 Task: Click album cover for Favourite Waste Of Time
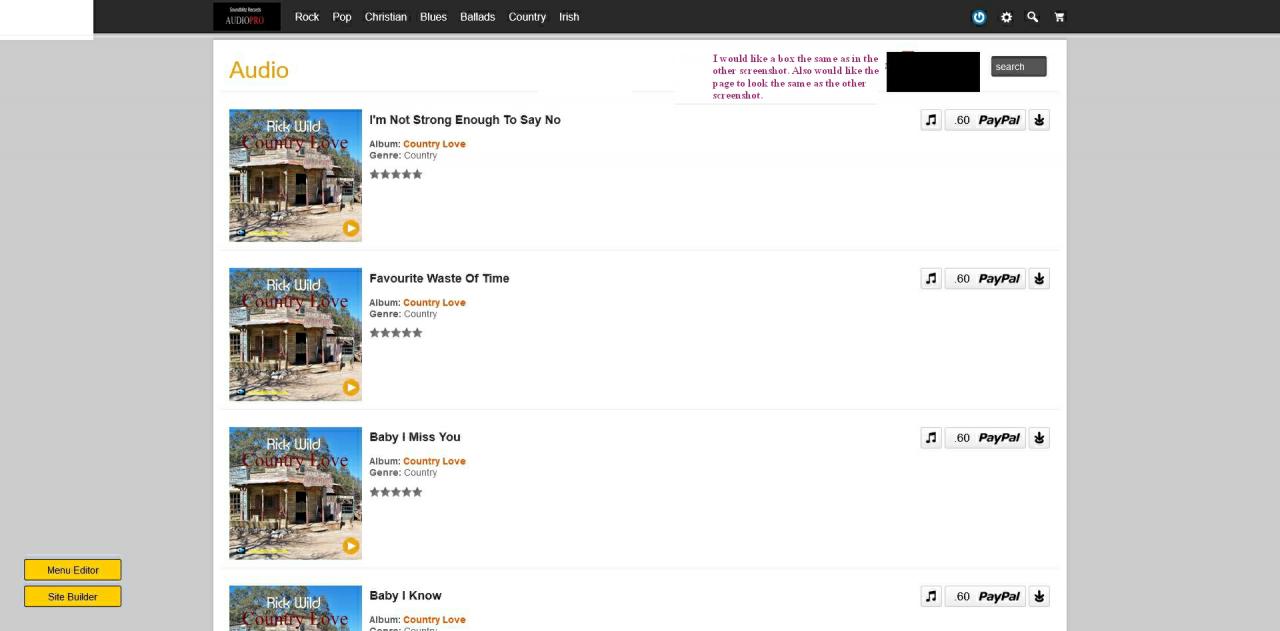295,334
